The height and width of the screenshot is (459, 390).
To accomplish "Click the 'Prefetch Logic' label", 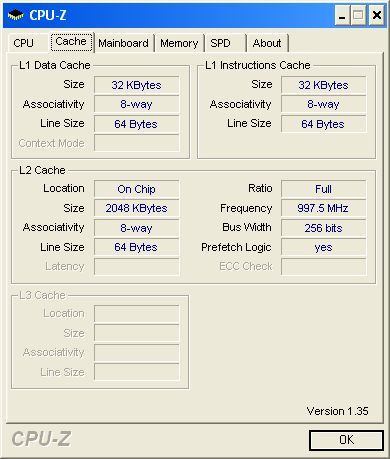I will point(236,247).
